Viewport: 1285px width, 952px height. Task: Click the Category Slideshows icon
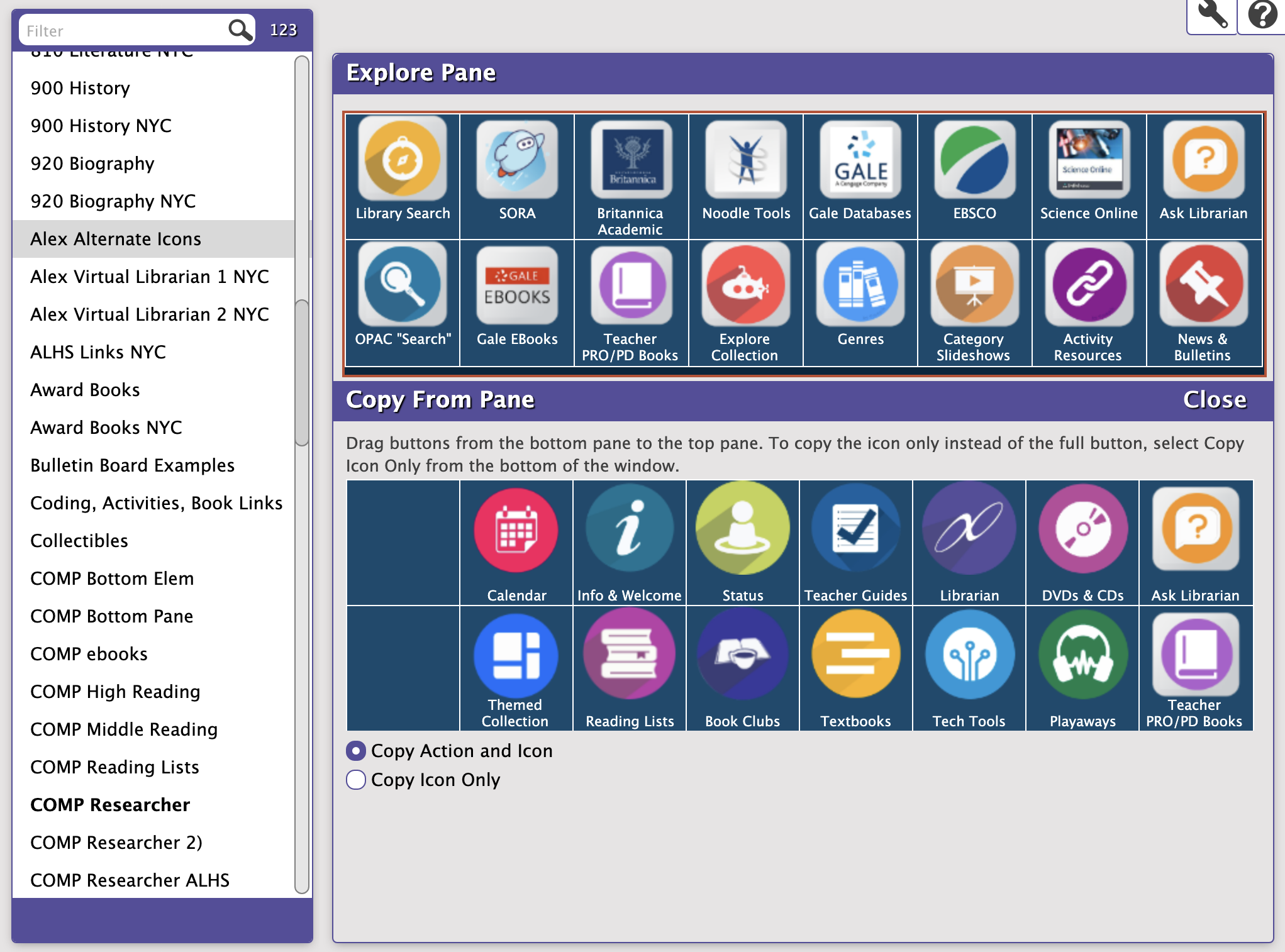[x=975, y=285]
